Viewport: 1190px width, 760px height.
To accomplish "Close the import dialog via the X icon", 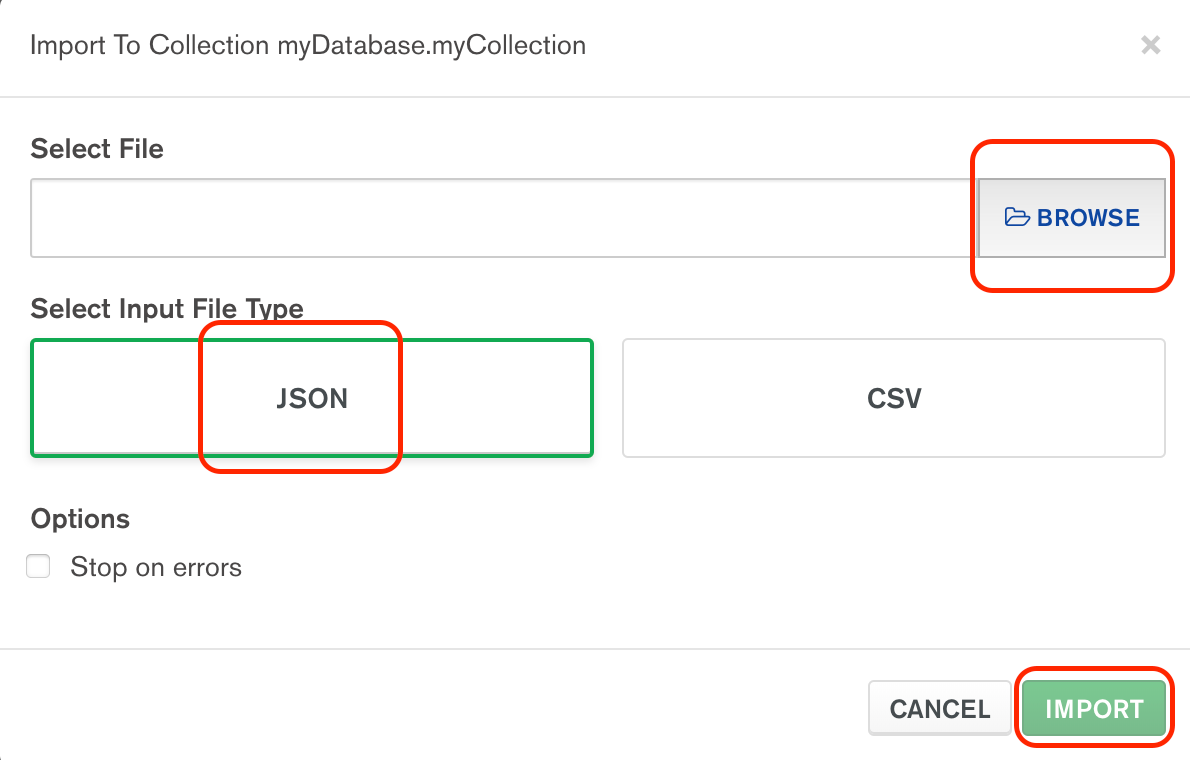I will tap(1149, 45).
